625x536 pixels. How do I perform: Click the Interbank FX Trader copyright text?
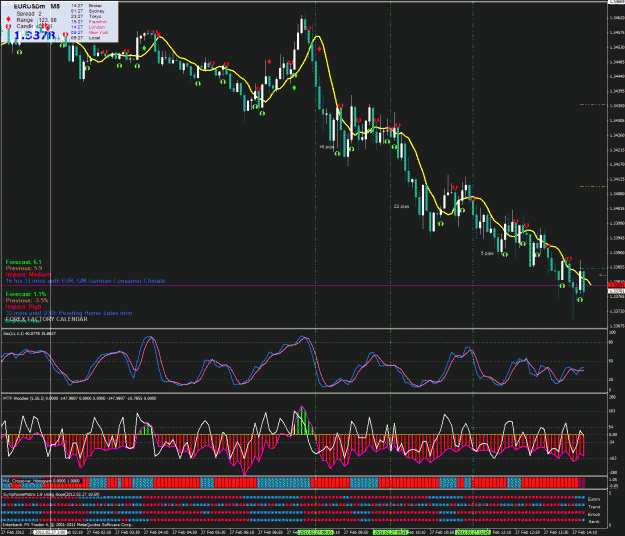67,525
